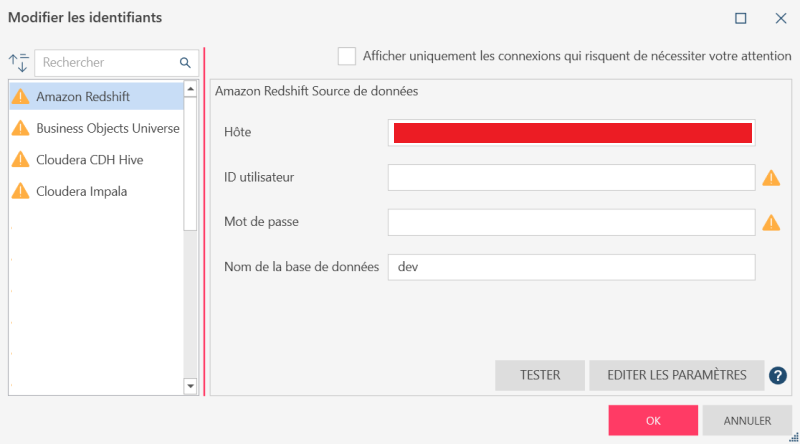Confirm with the OK button

653,421
